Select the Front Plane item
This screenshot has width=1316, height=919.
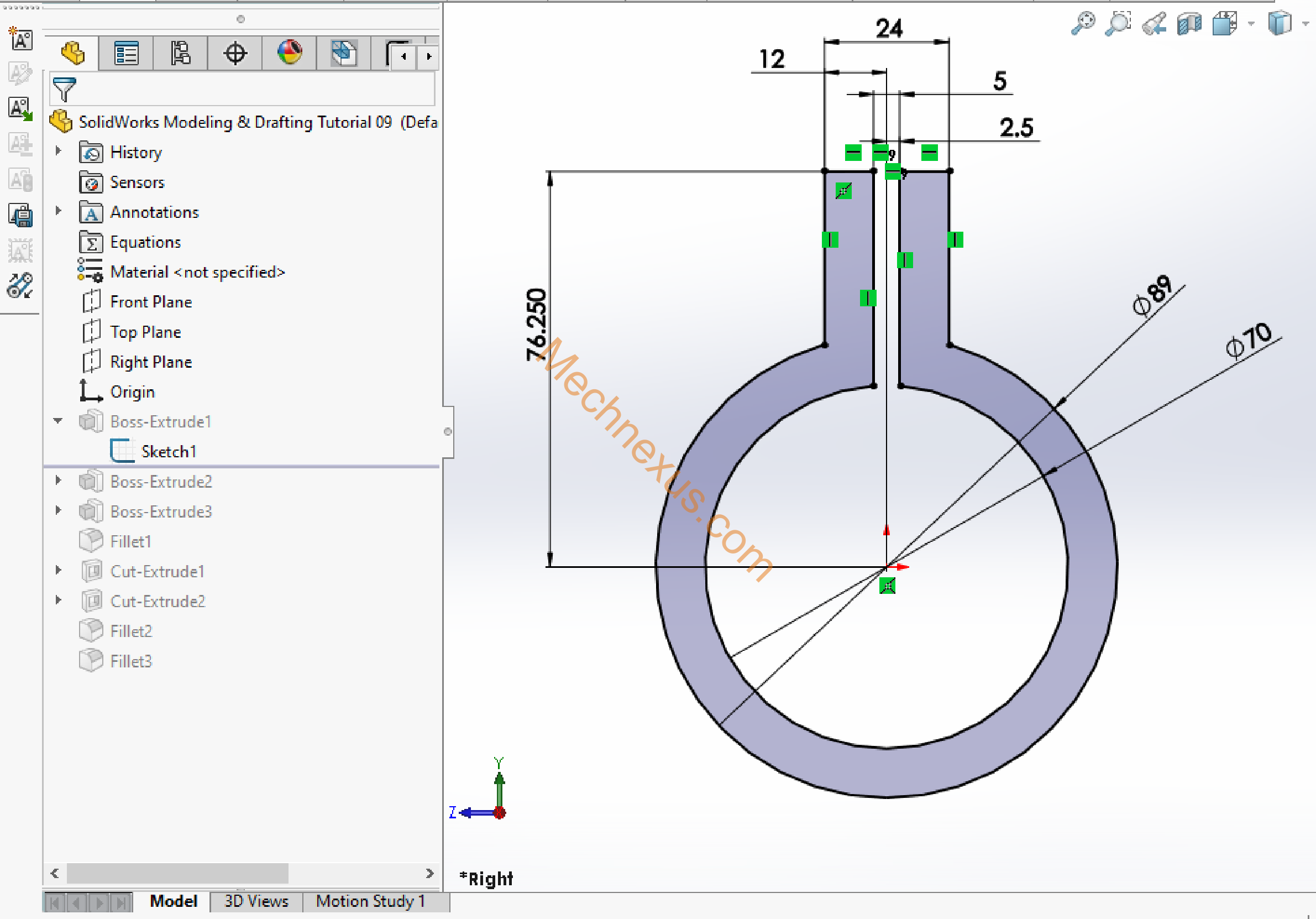point(151,302)
